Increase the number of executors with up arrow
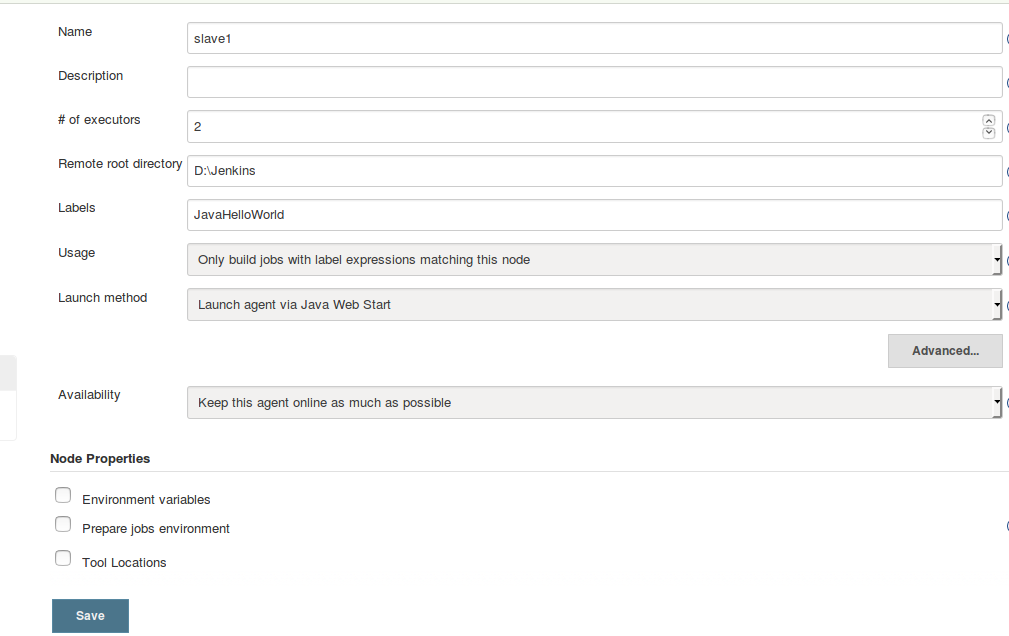The height and width of the screenshot is (636, 1009). (988, 120)
